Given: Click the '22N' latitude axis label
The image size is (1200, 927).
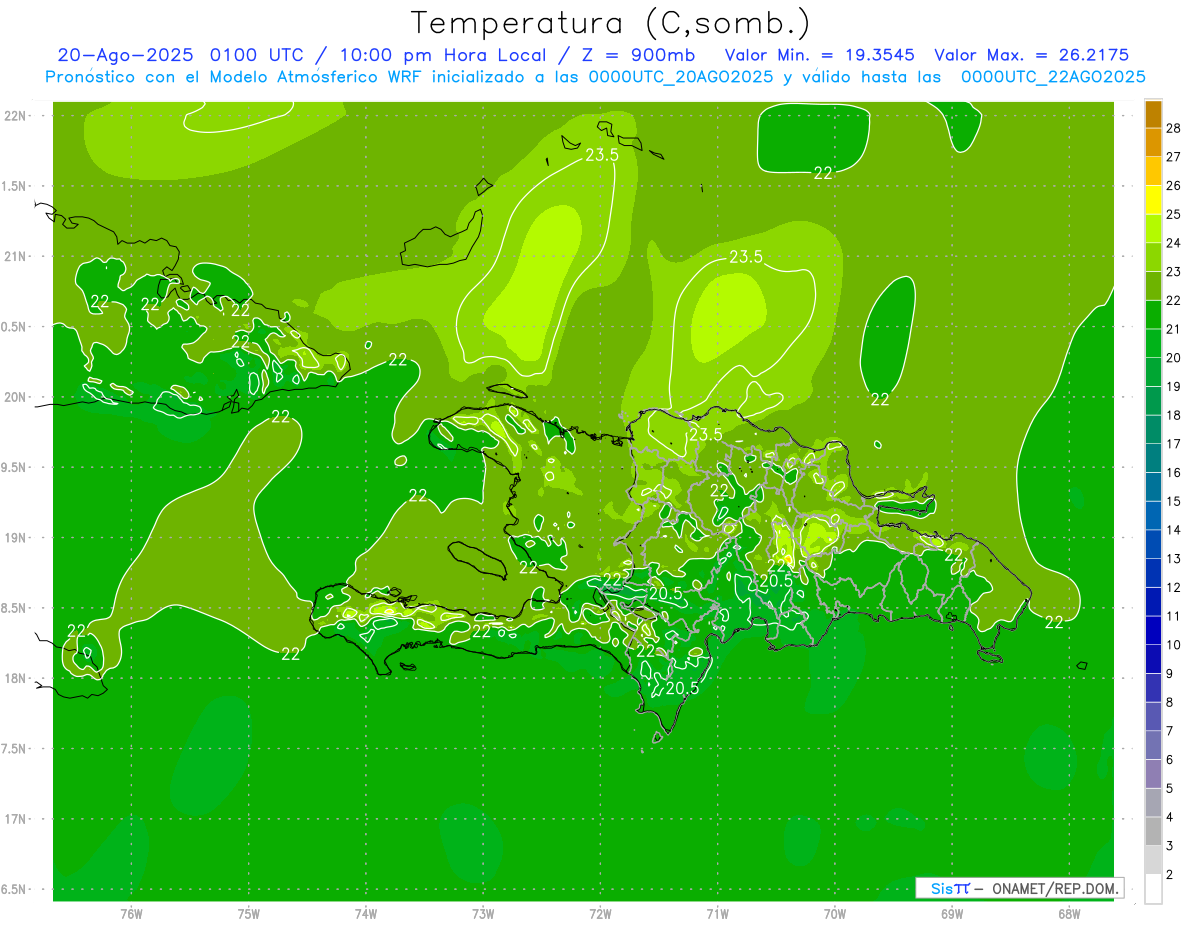Looking at the screenshot, I should point(16,115).
